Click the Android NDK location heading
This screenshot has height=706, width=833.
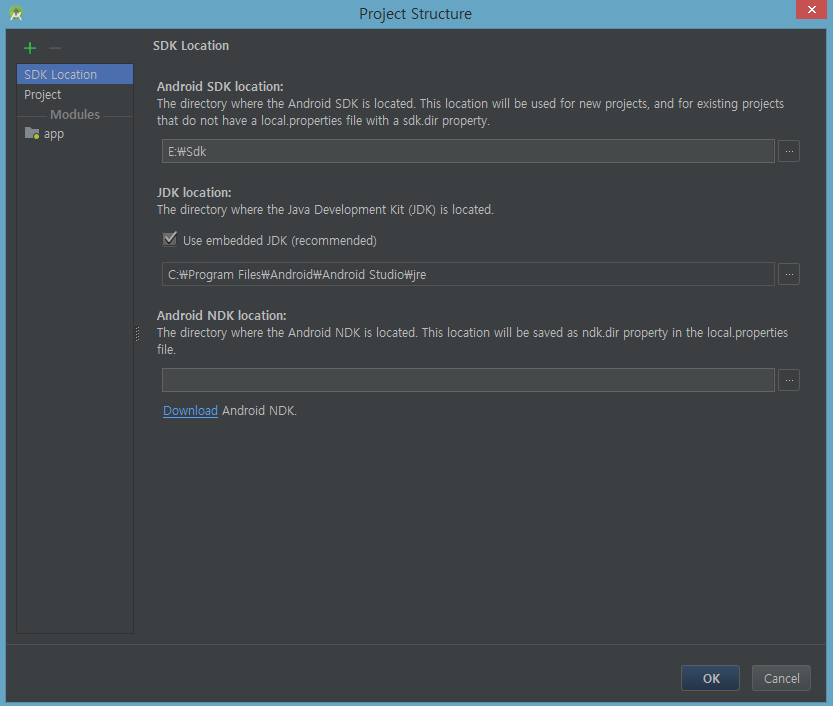click(222, 316)
